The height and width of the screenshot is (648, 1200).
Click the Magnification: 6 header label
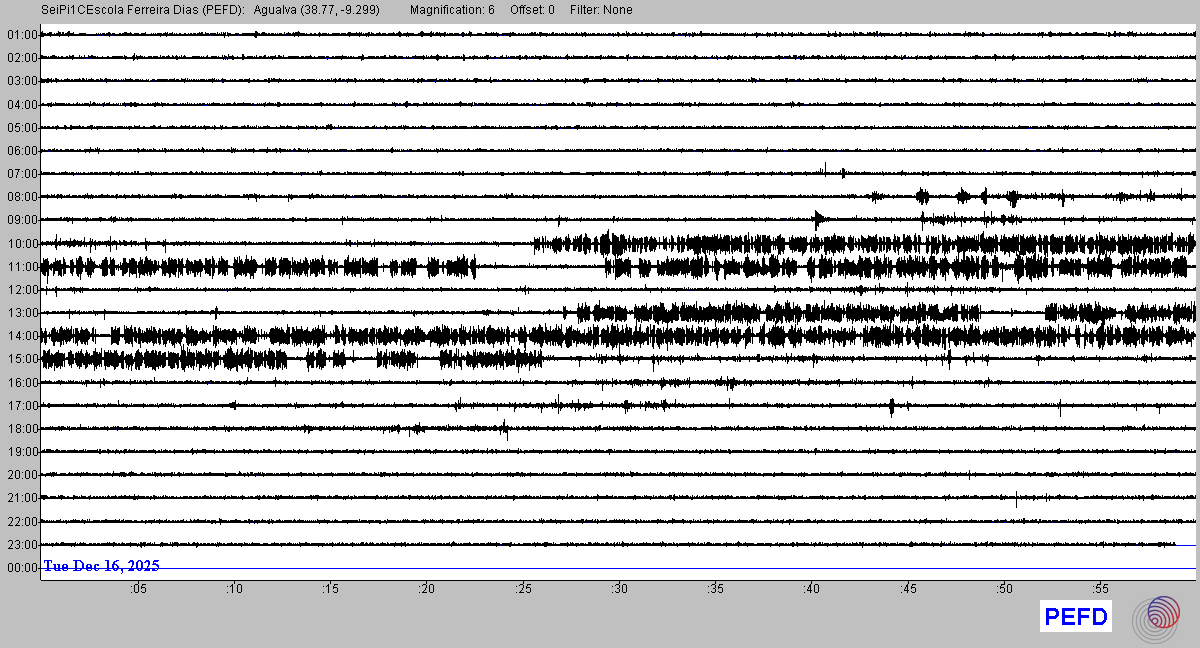tap(452, 10)
